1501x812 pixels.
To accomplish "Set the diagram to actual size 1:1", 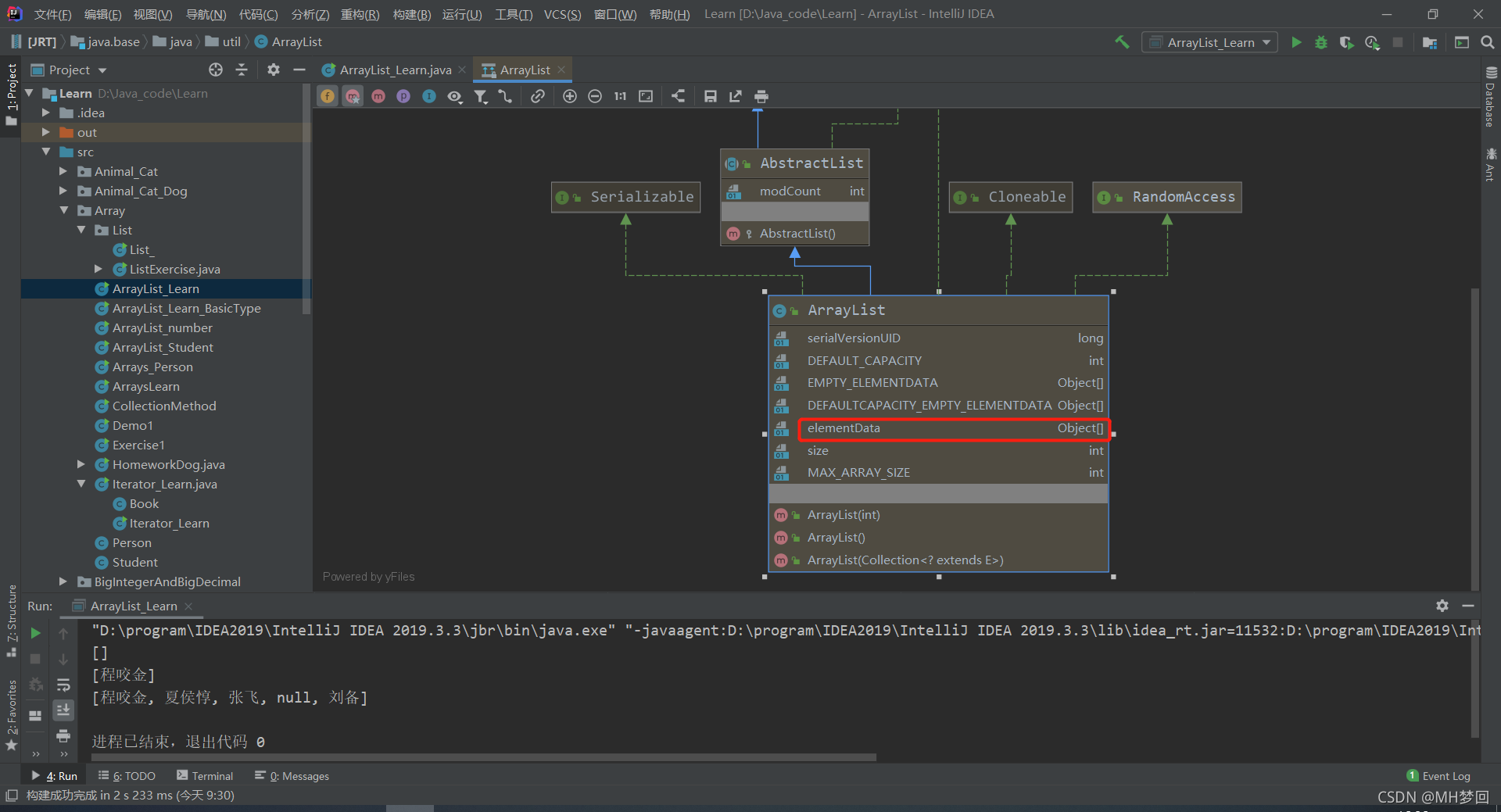I will [x=620, y=96].
